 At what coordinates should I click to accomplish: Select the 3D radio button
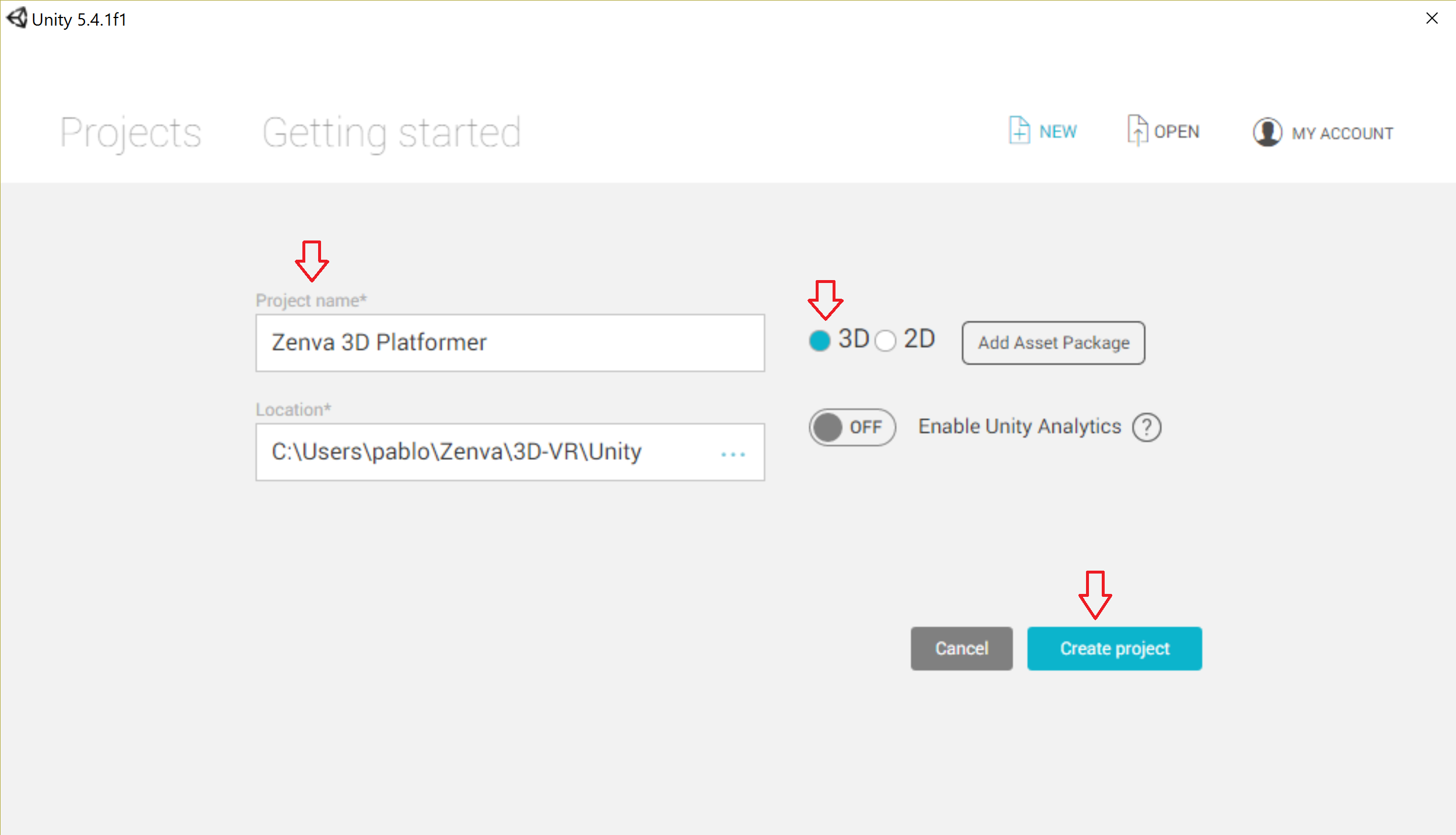(819, 341)
